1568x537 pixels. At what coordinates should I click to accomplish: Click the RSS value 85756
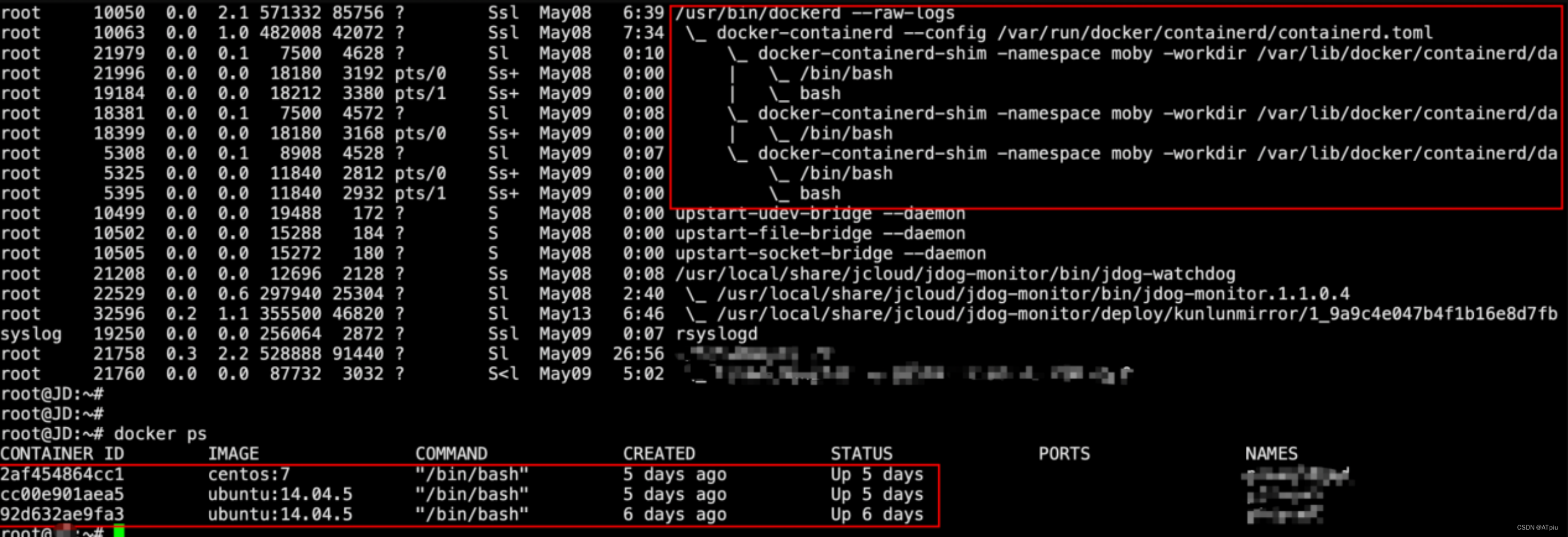(x=358, y=12)
